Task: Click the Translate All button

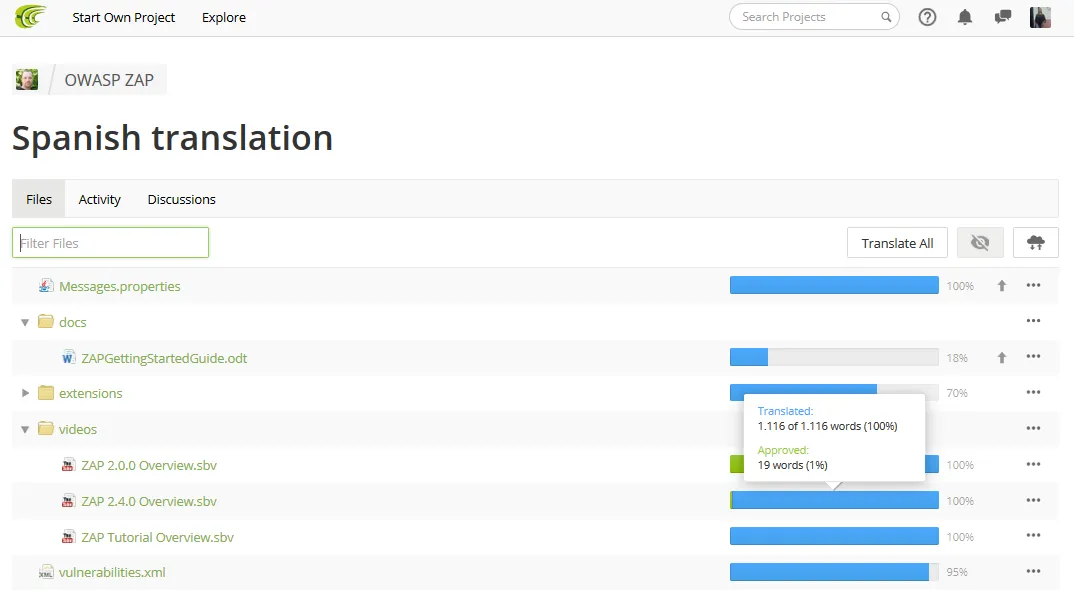Action: tap(897, 242)
